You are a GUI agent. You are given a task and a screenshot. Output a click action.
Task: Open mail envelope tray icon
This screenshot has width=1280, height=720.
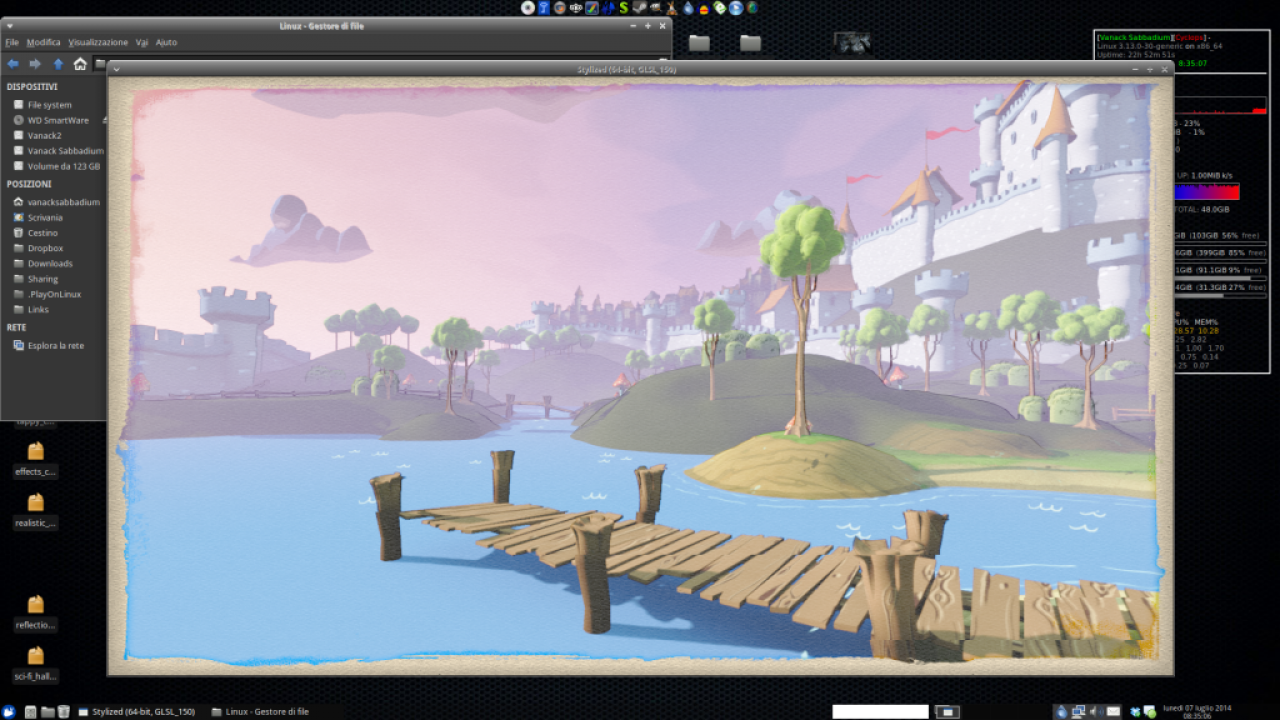pos(1113,712)
